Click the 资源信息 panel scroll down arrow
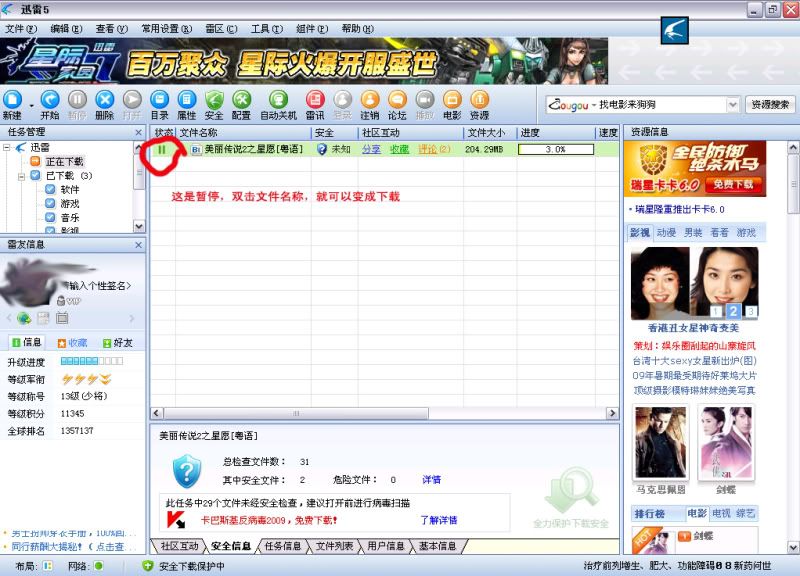Image resolution: width=800 pixels, height=576 pixels. coord(792,547)
